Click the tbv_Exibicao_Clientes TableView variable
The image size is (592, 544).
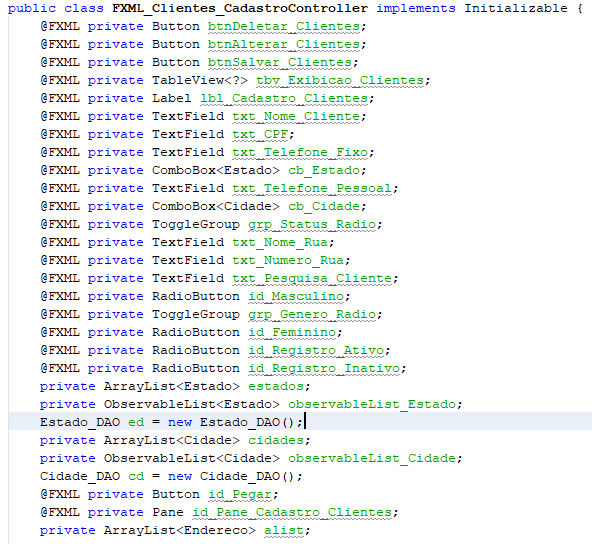340,80
